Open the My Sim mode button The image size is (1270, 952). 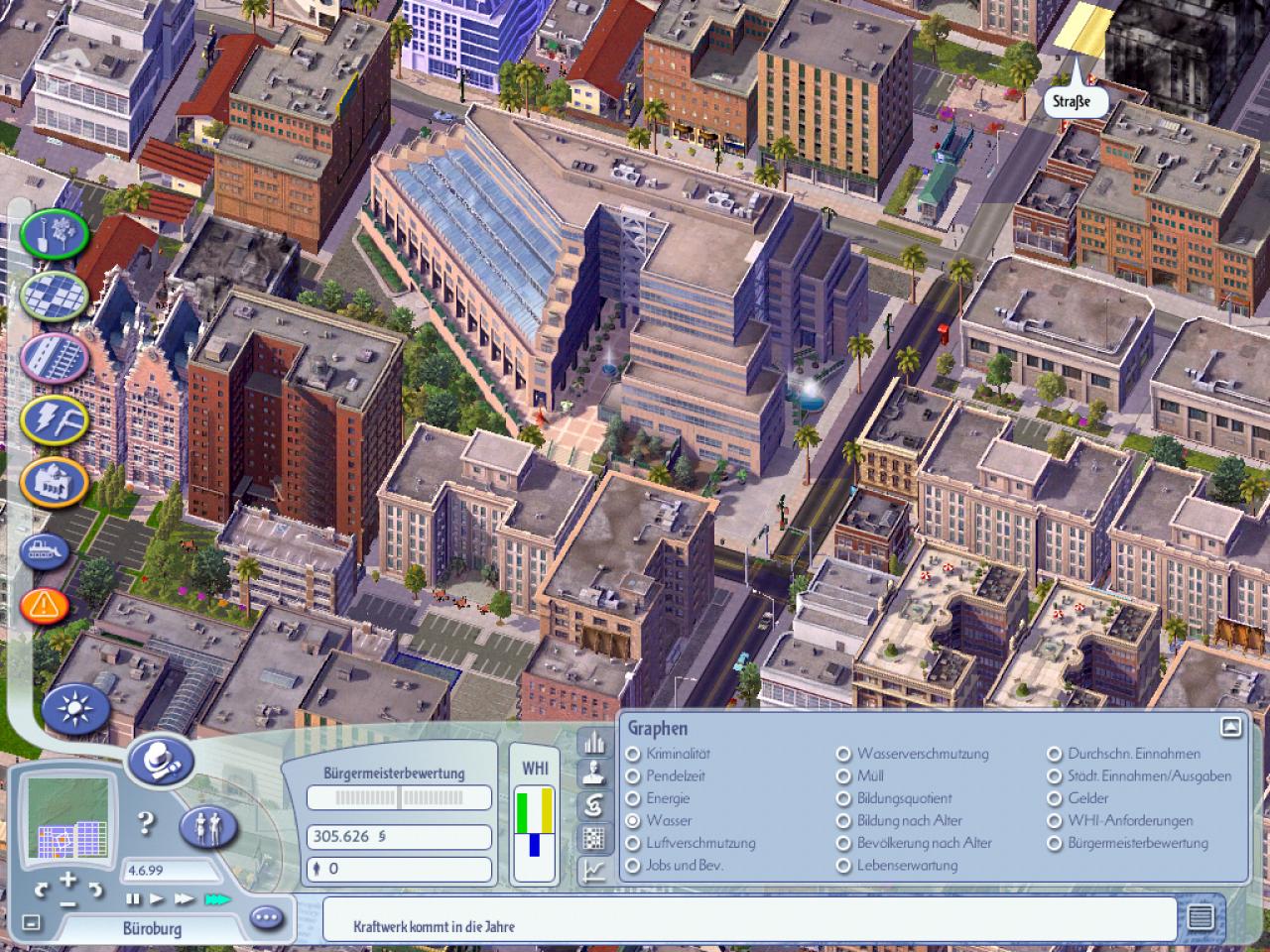[x=207, y=826]
